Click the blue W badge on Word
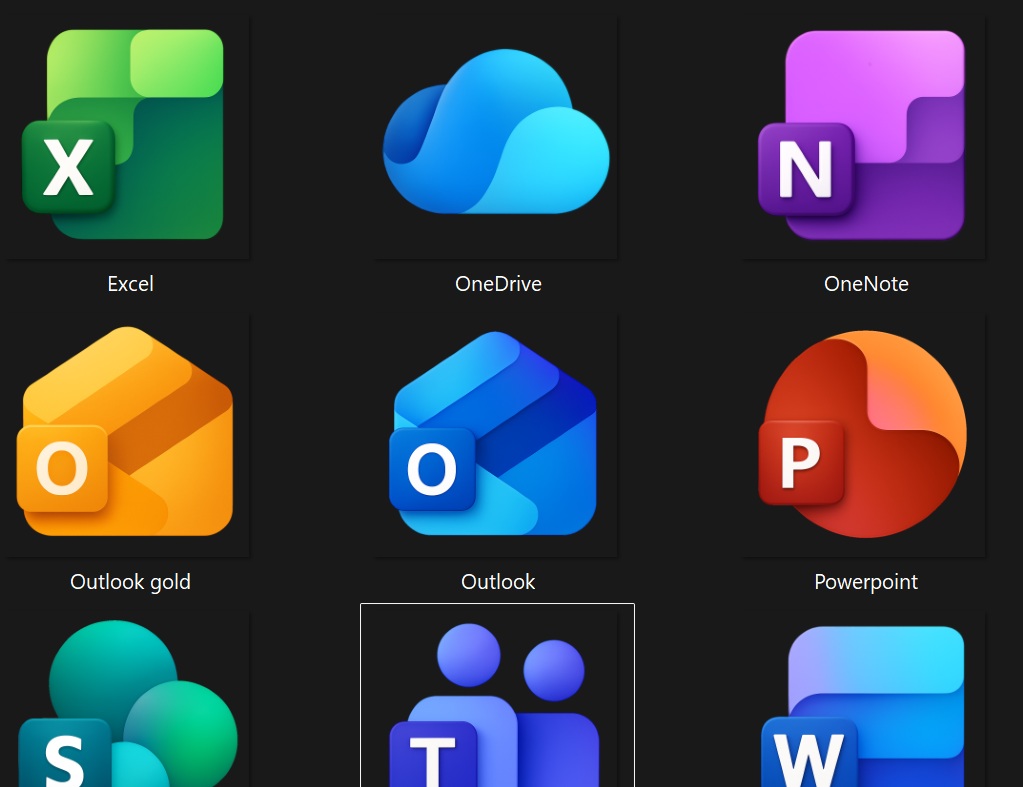 808,755
